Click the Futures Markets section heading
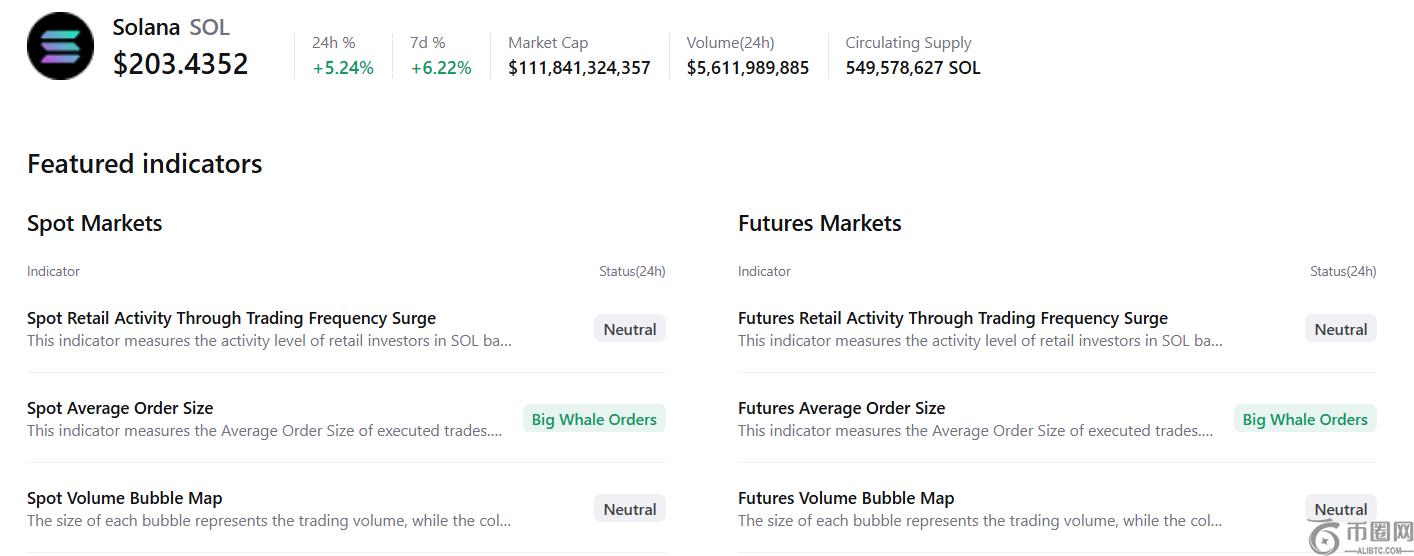The height and width of the screenshot is (556, 1414). tap(819, 223)
